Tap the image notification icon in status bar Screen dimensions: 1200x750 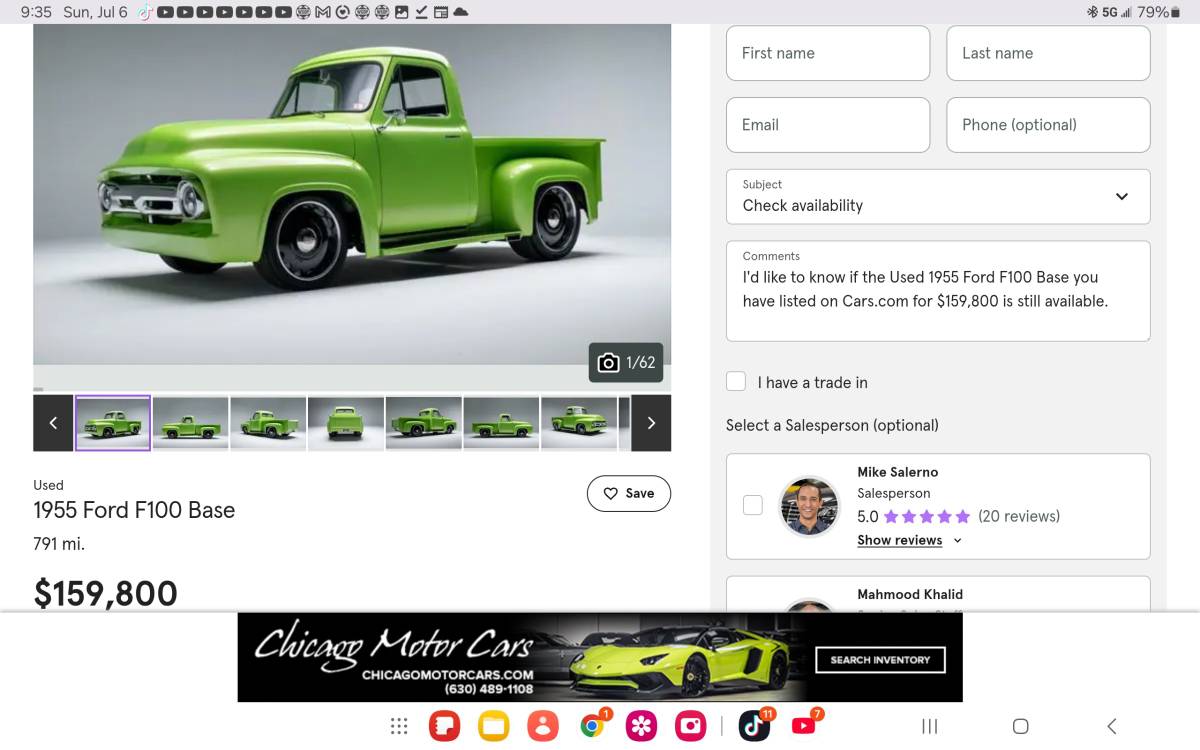[401, 12]
